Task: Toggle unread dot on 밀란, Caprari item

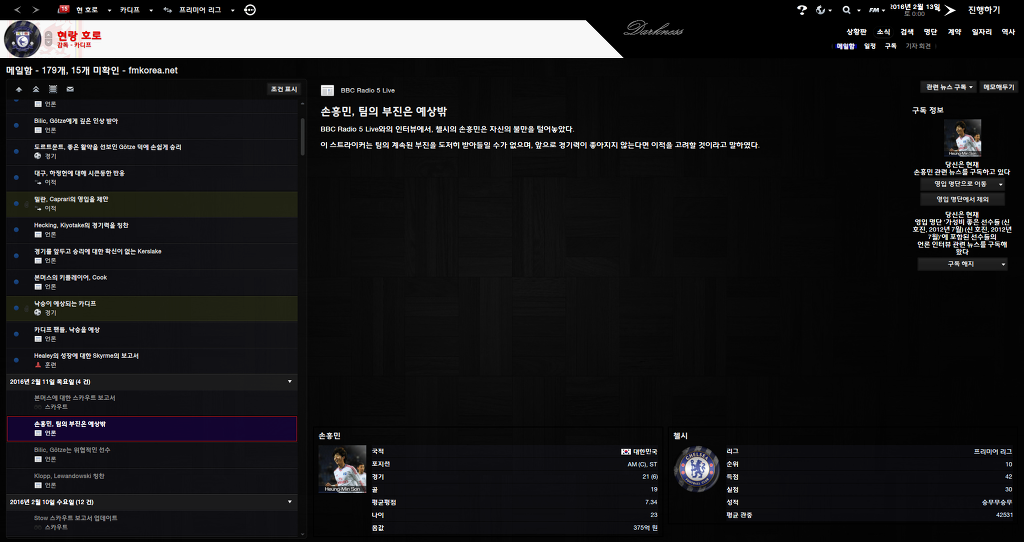Action: click(x=17, y=204)
